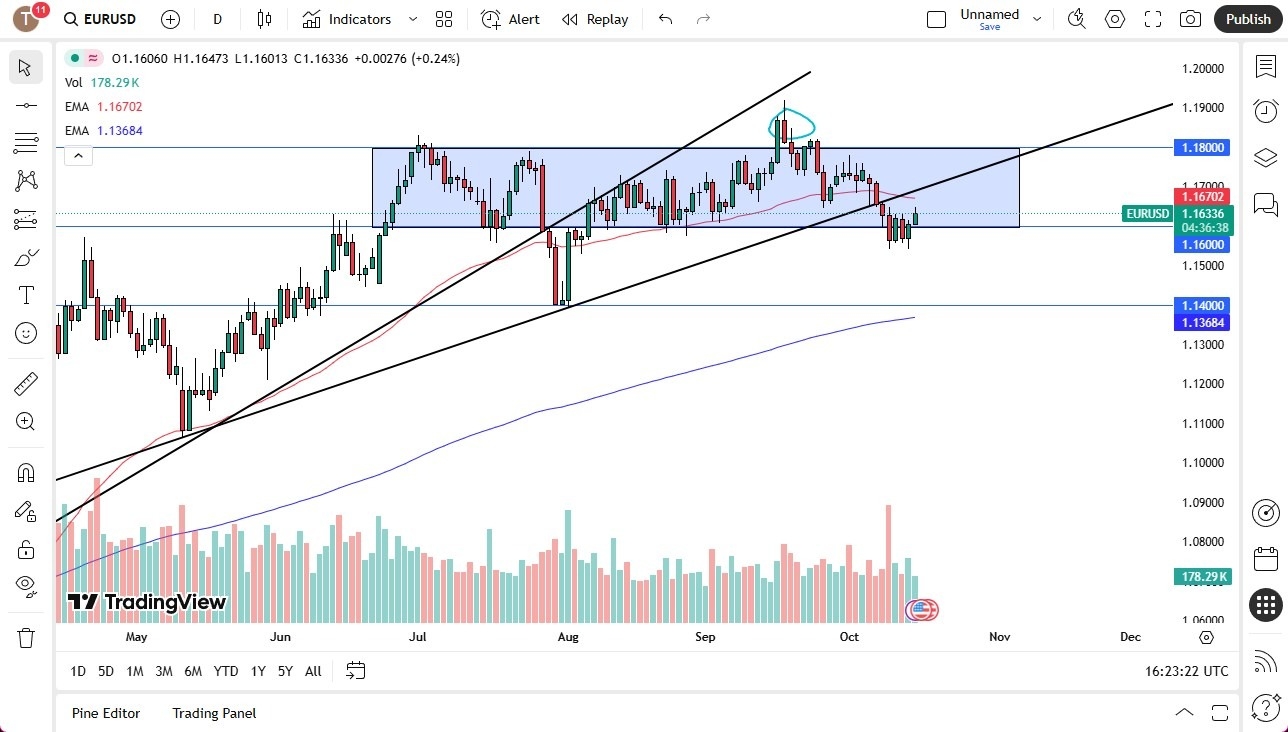Viewport: 1288px width, 732px height.
Task: Open the Unnamed layout dropdown
Action: (1037, 18)
